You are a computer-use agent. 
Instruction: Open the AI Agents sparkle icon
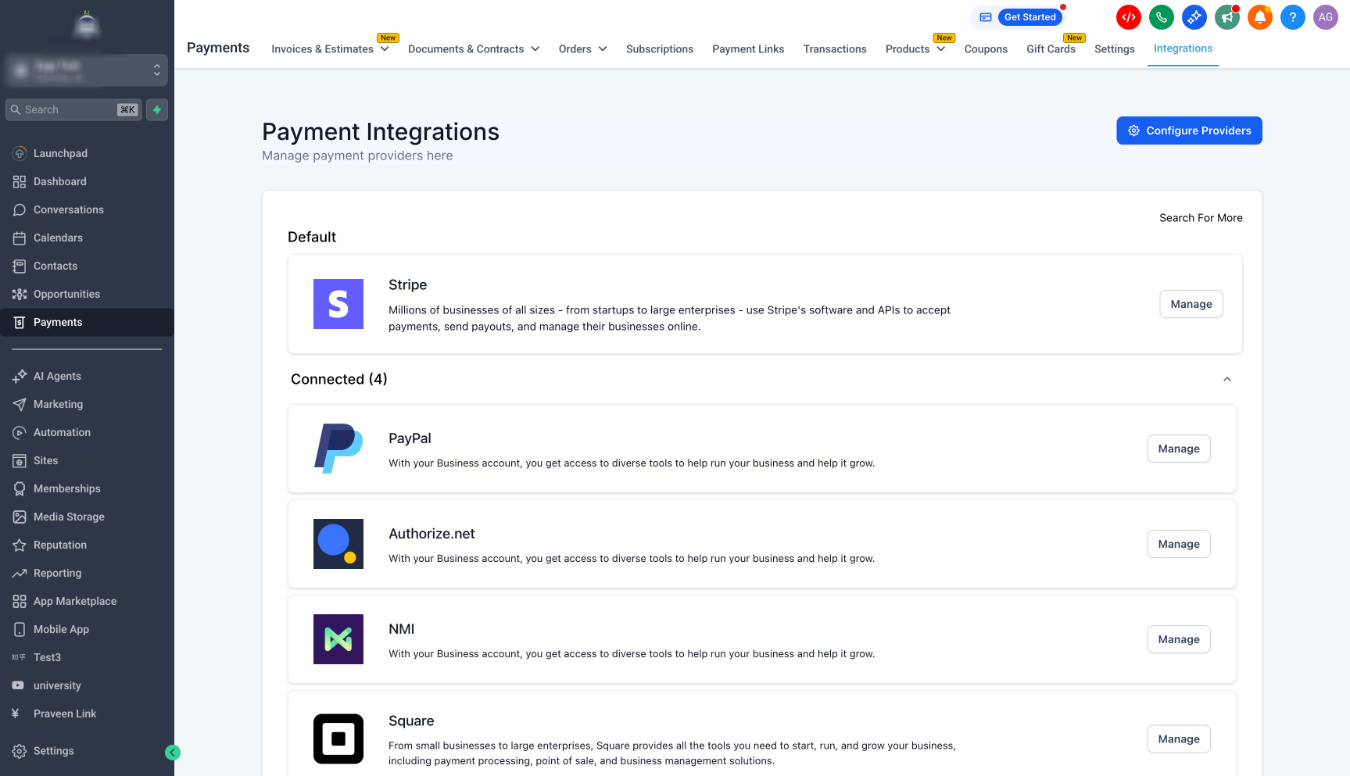click(x=19, y=376)
